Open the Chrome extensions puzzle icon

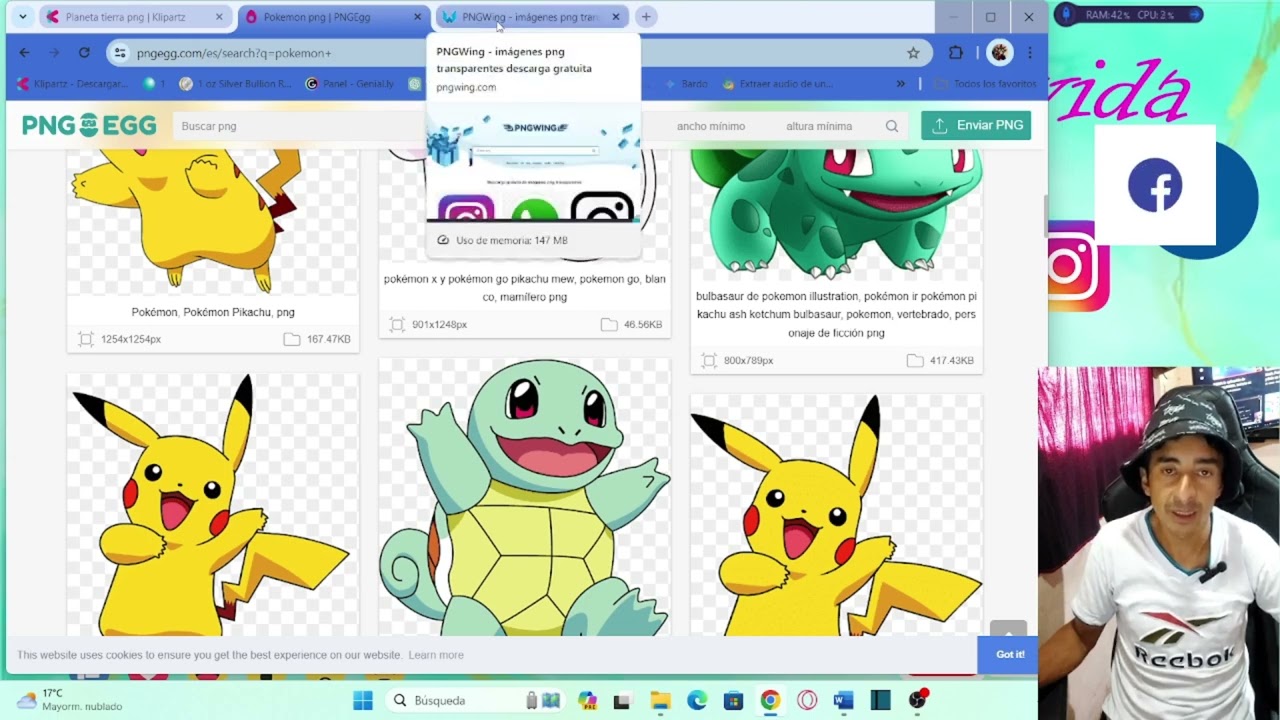956,53
